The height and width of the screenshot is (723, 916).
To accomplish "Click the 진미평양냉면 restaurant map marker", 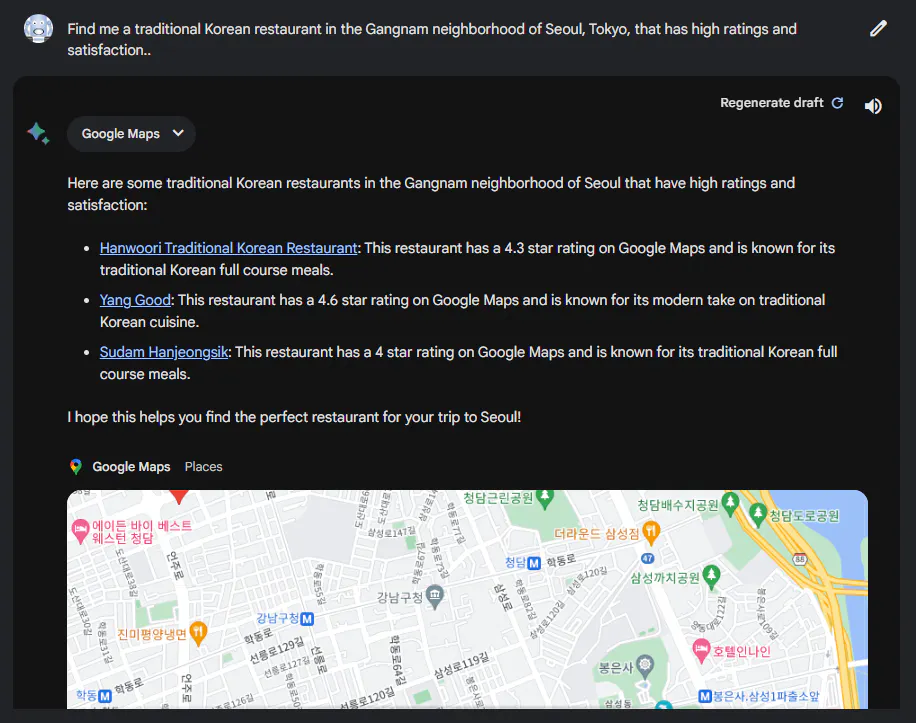I will [x=198, y=631].
